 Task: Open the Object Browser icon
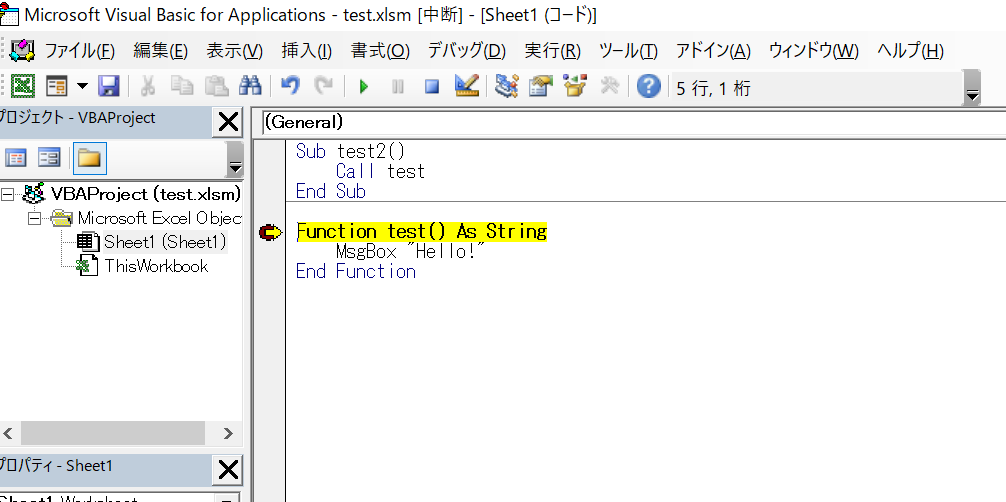(574, 85)
